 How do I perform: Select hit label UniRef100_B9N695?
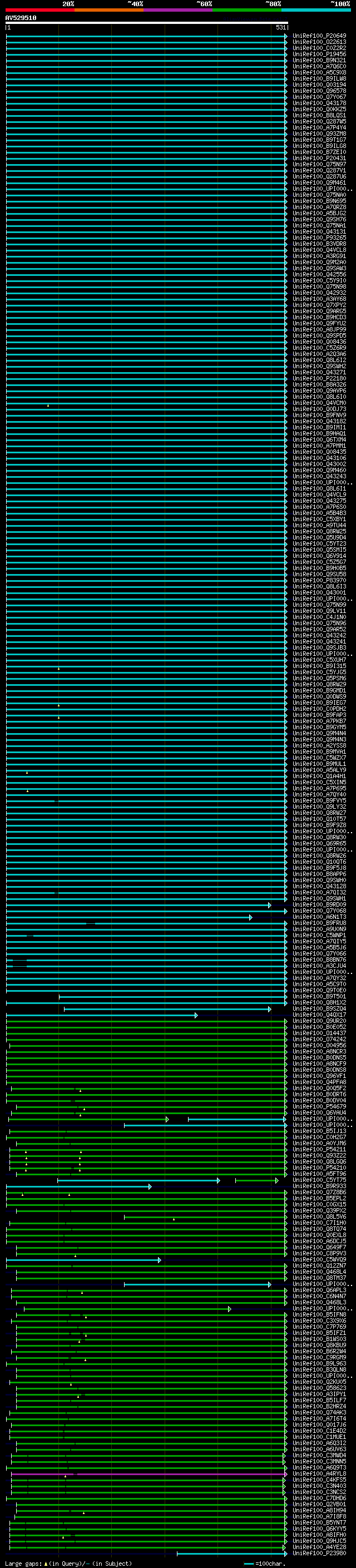click(x=319, y=201)
